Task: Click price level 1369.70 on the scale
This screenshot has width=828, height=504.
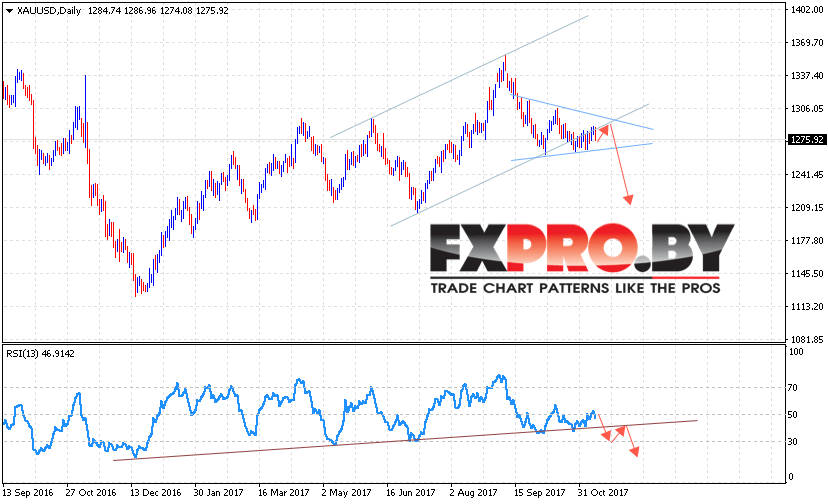Action: (807, 42)
